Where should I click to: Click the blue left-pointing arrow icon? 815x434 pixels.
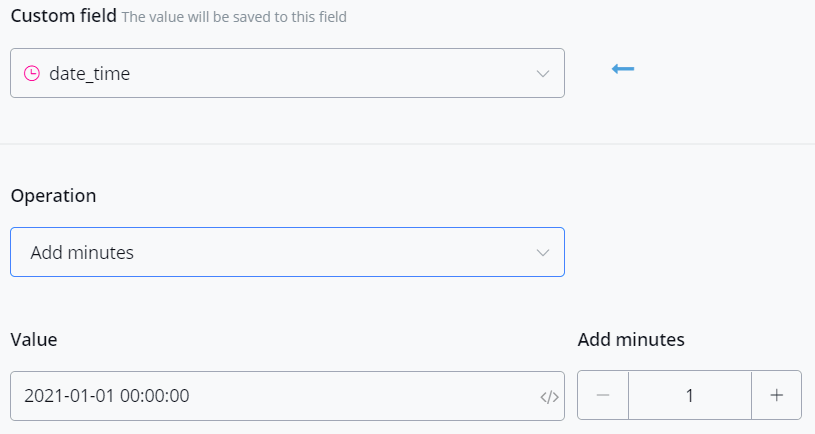[x=623, y=69]
